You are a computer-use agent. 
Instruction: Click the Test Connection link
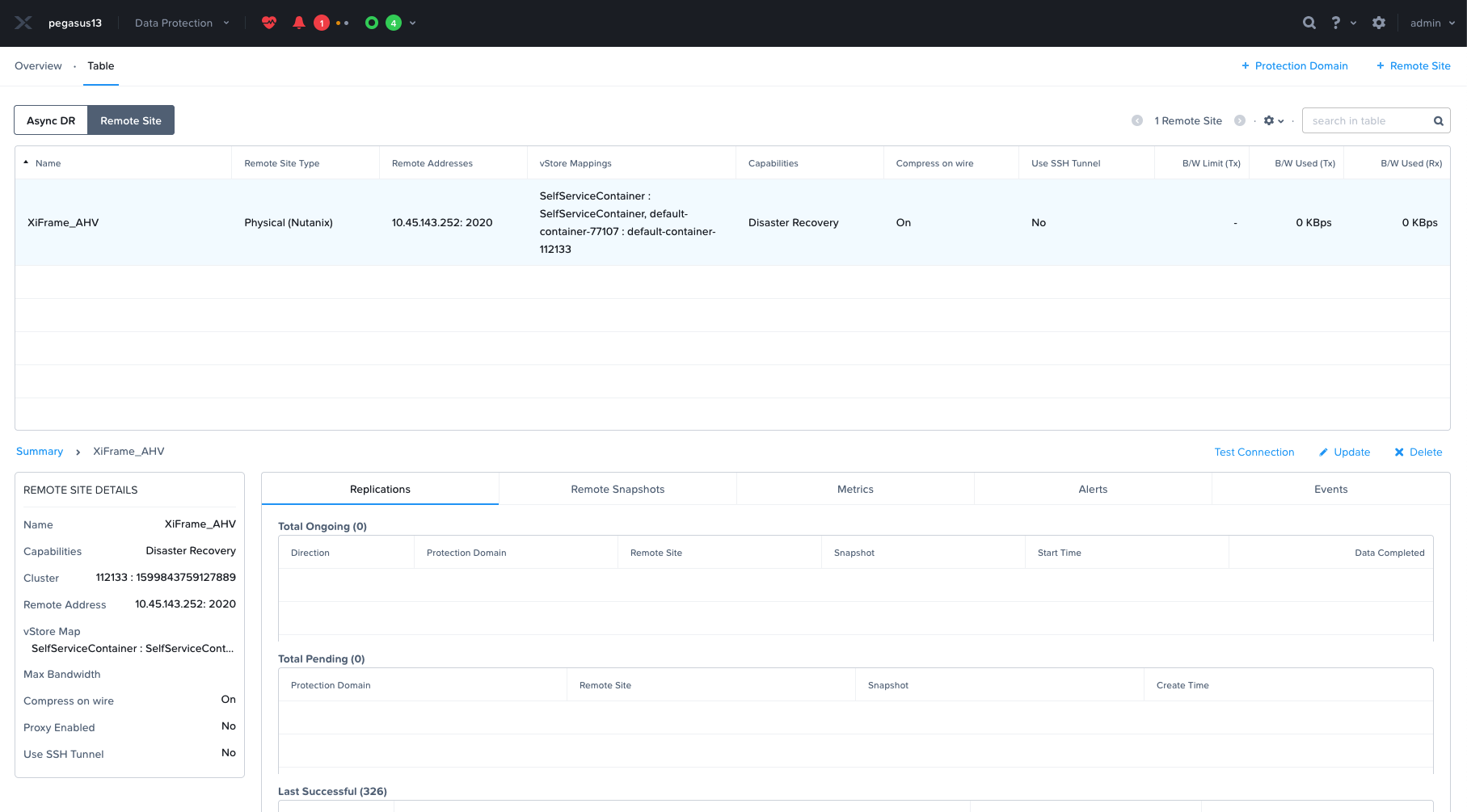(x=1254, y=452)
